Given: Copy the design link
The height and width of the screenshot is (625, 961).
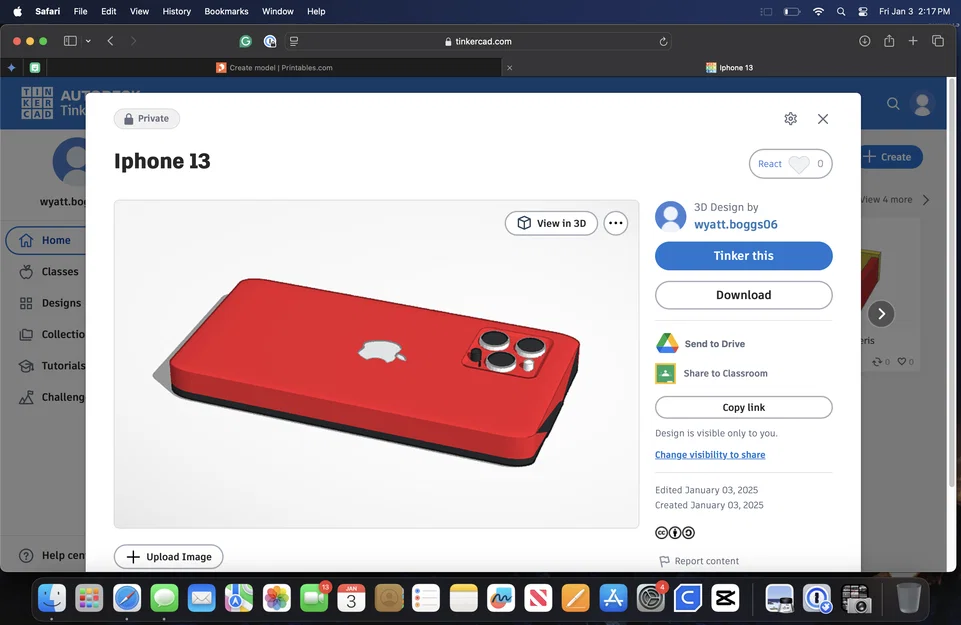Looking at the screenshot, I should (x=743, y=407).
